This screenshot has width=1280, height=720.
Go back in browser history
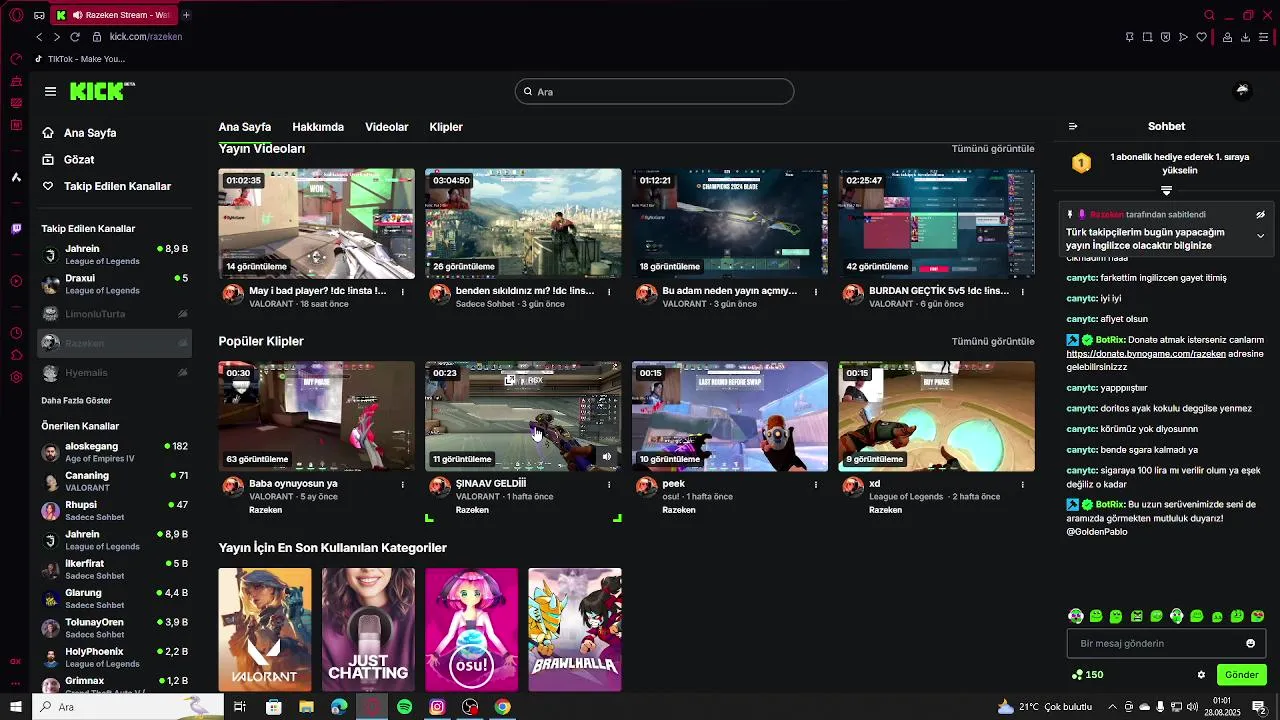[x=39, y=37]
